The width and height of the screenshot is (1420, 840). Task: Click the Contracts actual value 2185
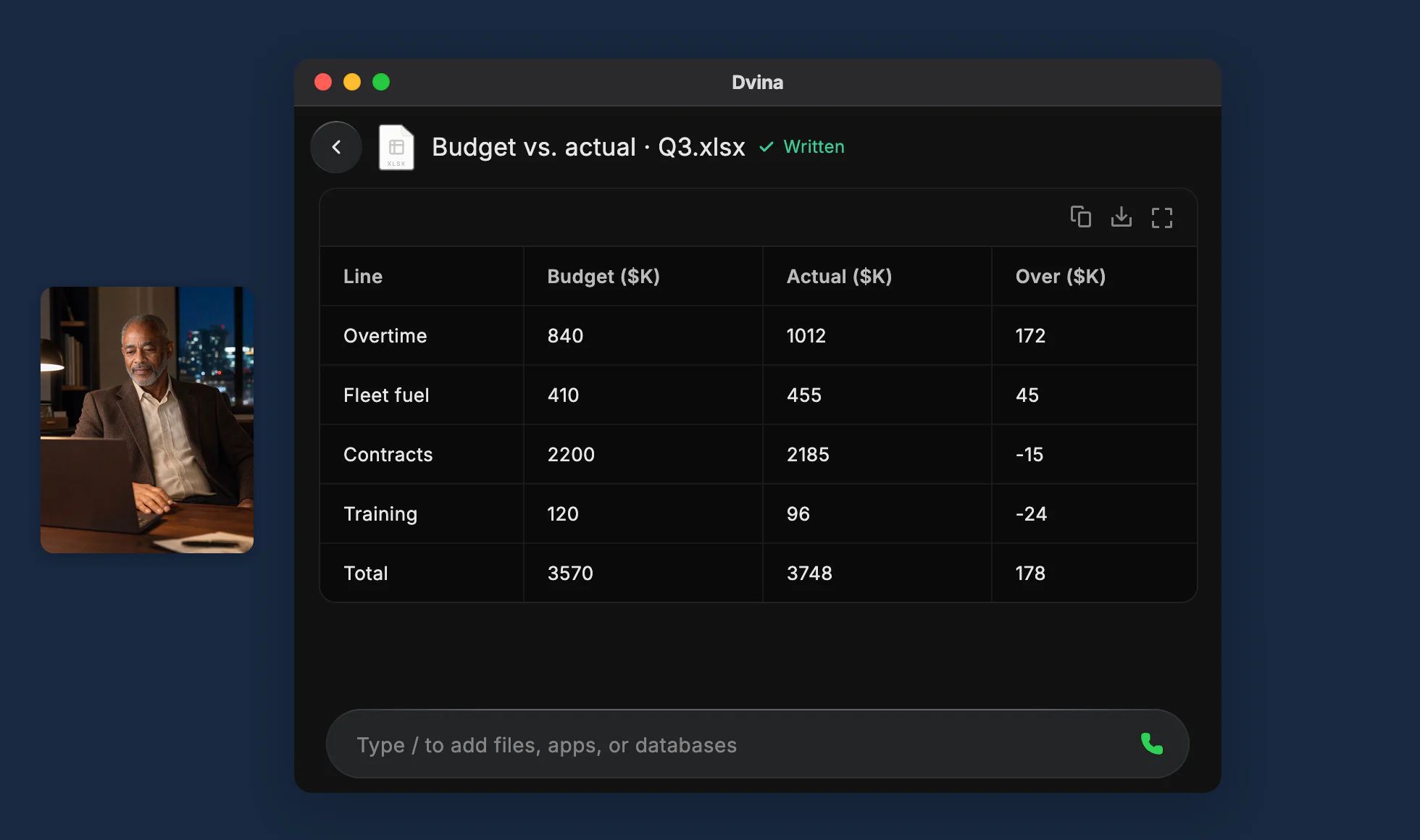click(808, 454)
